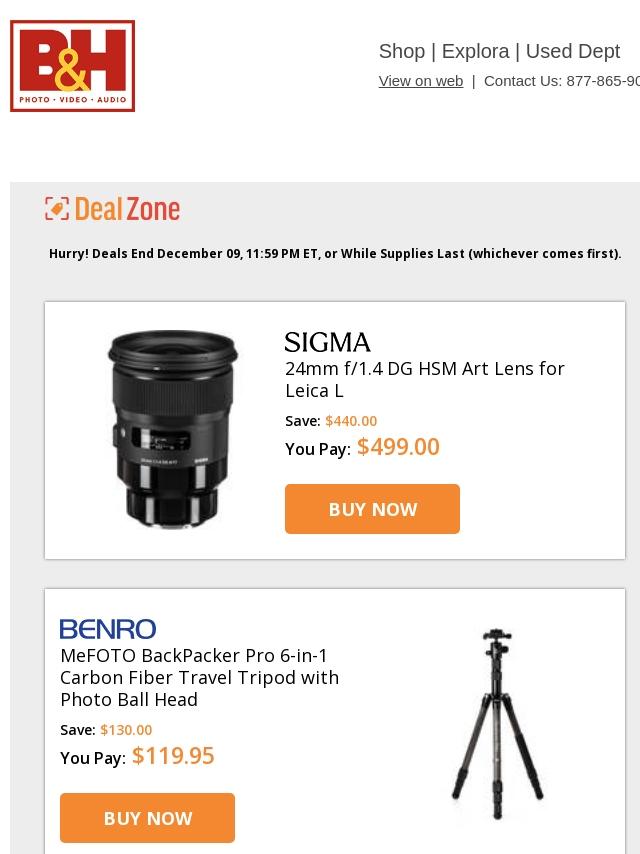This screenshot has width=640, height=854.
Task: Click the $499.00 Sigma lens price
Action: click(x=398, y=447)
